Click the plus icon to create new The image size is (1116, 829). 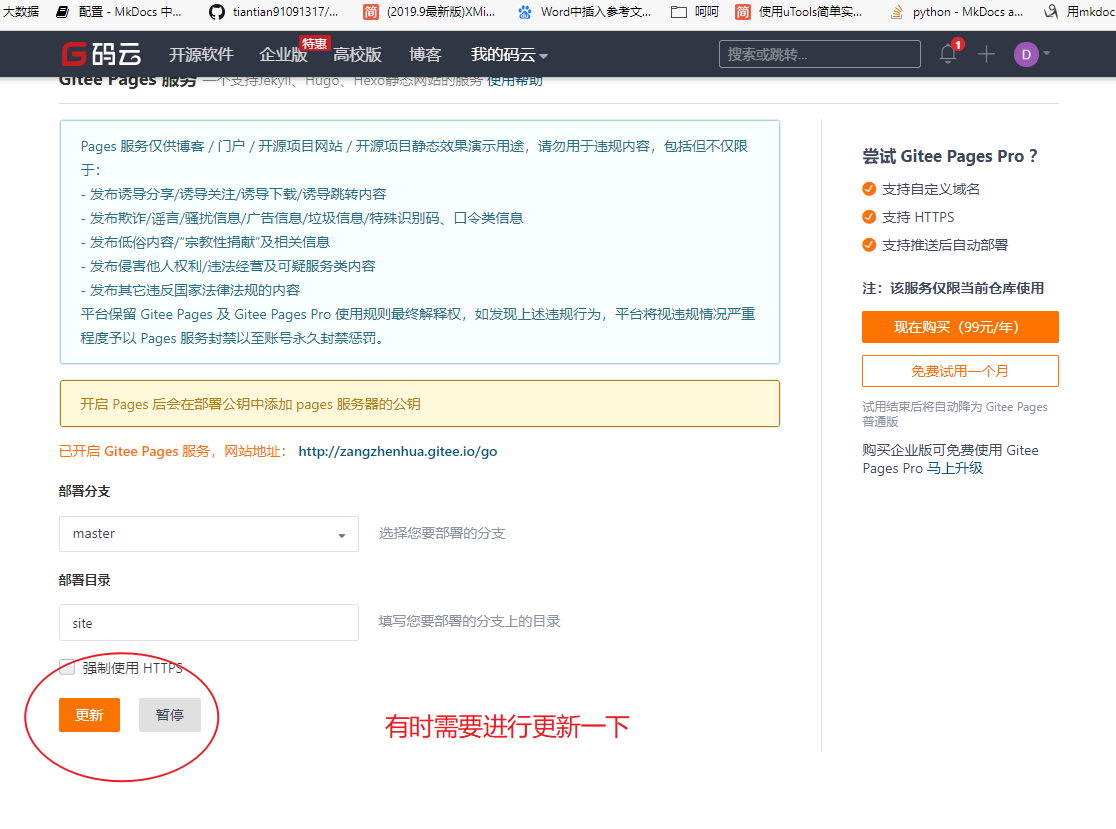(986, 54)
